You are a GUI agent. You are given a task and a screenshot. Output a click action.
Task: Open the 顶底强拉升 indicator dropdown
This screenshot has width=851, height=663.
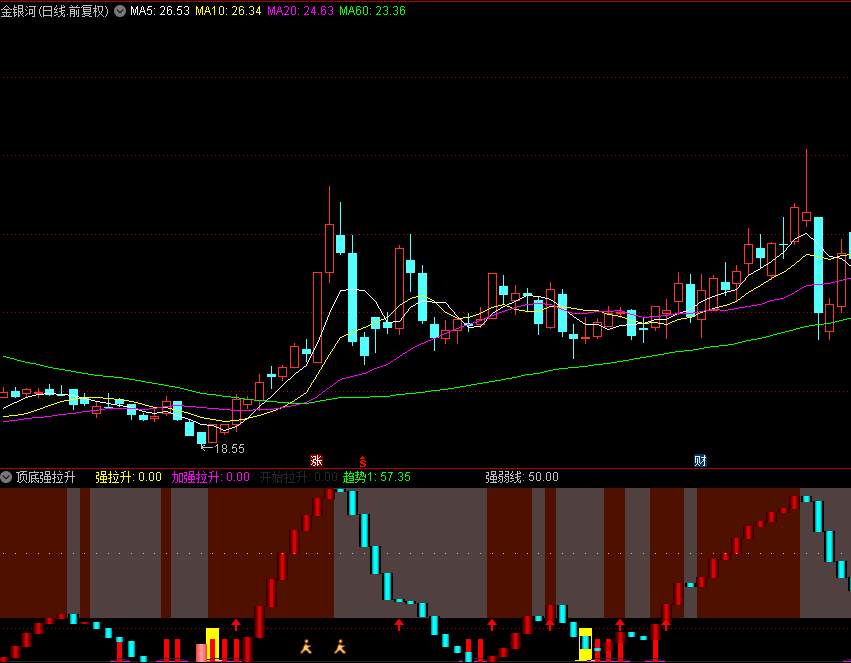6,477
